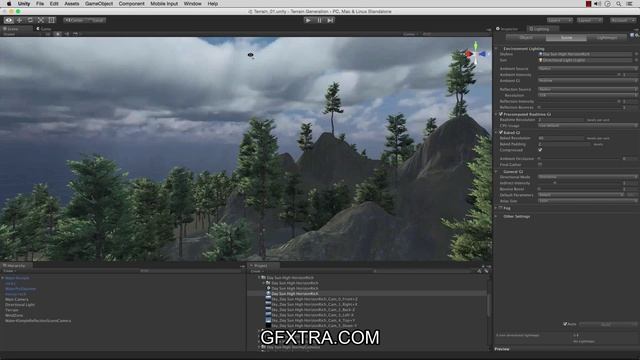Open the Ambient GI dropdown
Viewport: 640px width, 360px height.
click(x=587, y=80)
